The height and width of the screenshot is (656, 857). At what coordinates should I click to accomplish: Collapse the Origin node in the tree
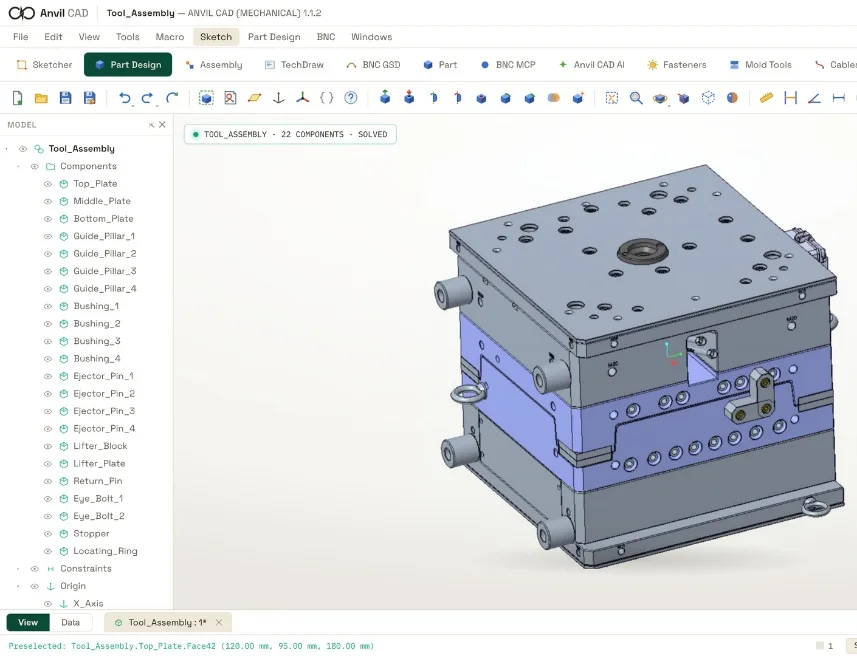click(18, 586)
